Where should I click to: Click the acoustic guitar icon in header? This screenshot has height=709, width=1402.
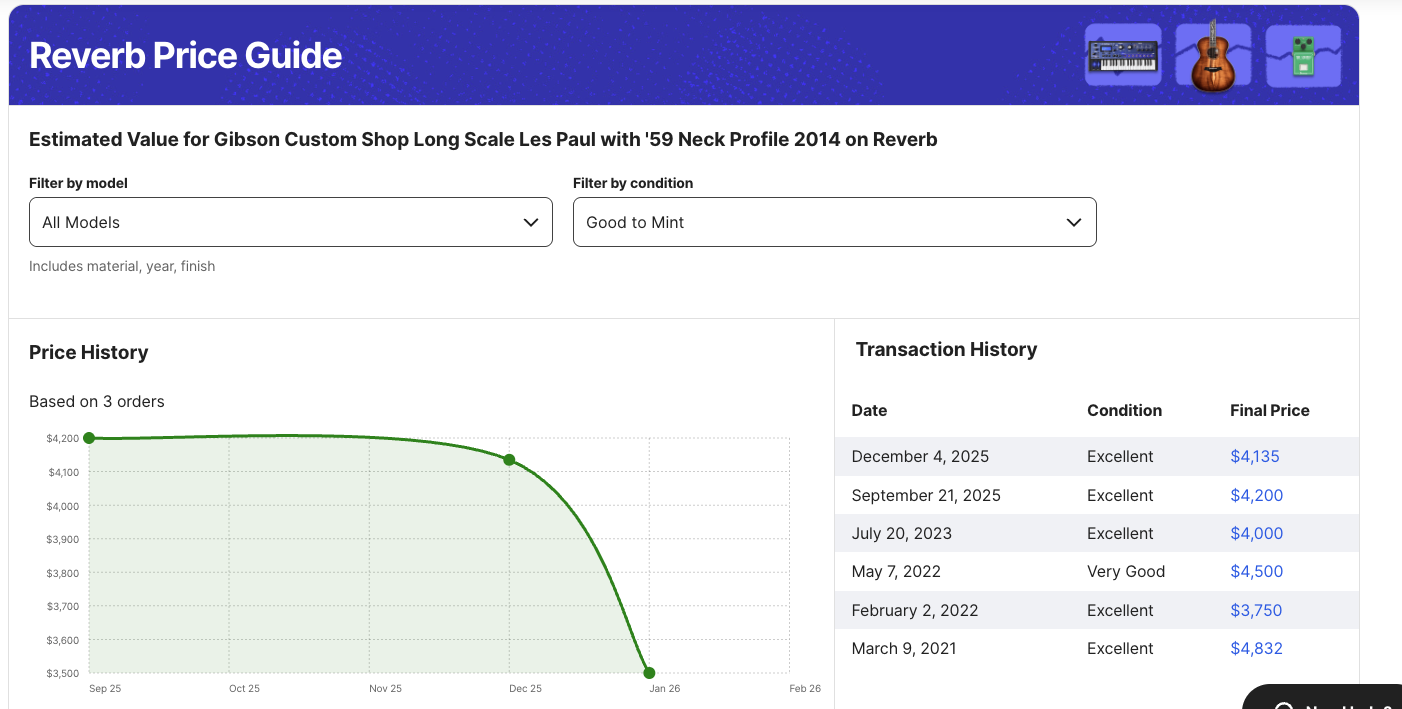(1212, 55)
